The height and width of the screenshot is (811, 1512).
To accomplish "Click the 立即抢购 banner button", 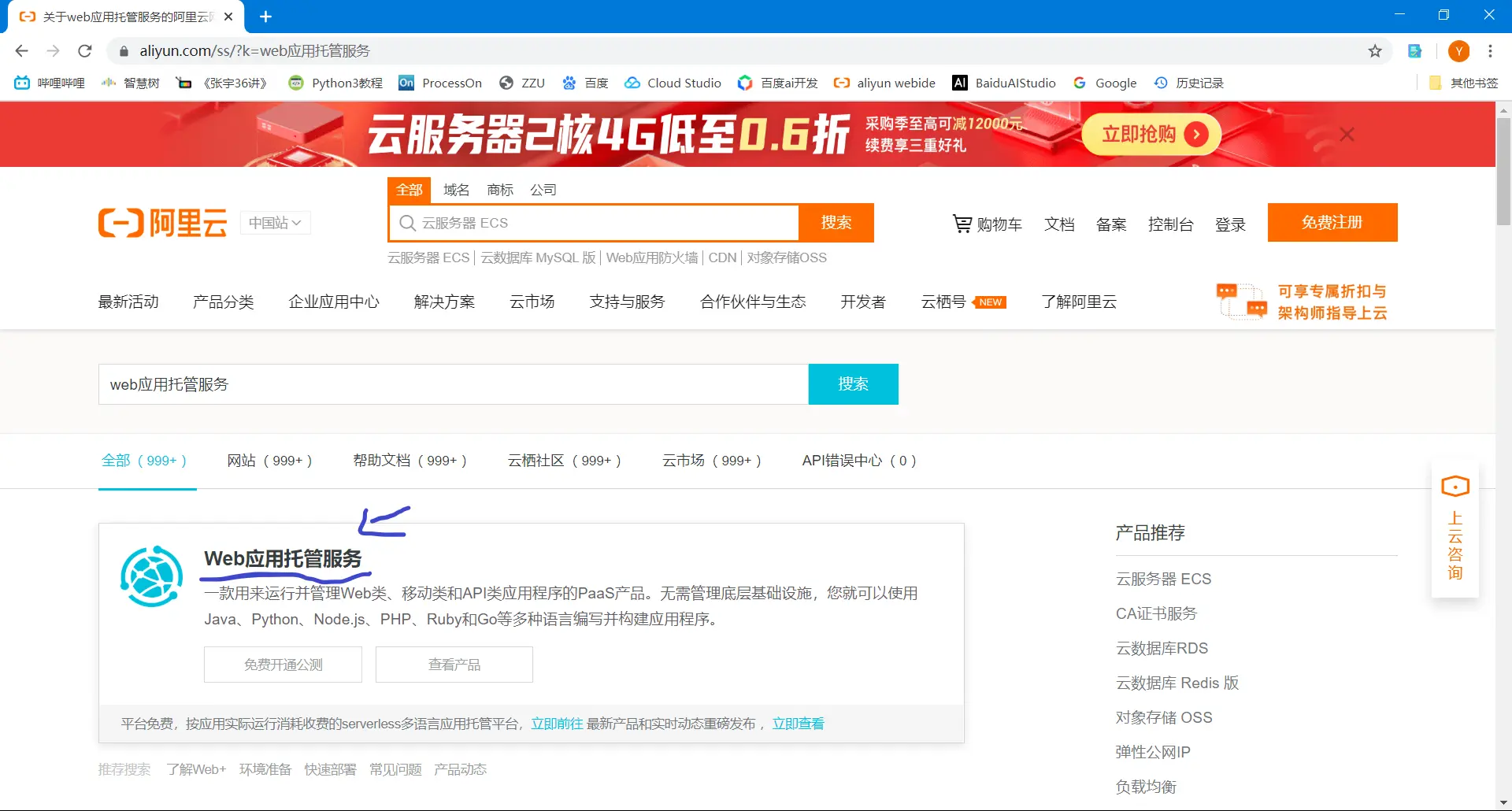I will [1151, 135].
